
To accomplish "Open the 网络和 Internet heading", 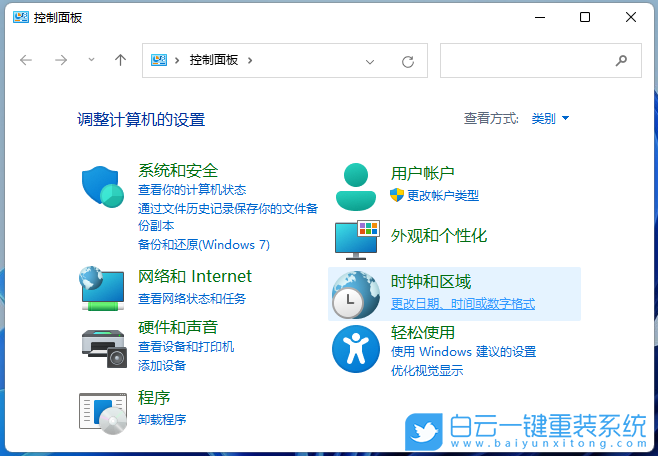I will (x=195, y=276).
